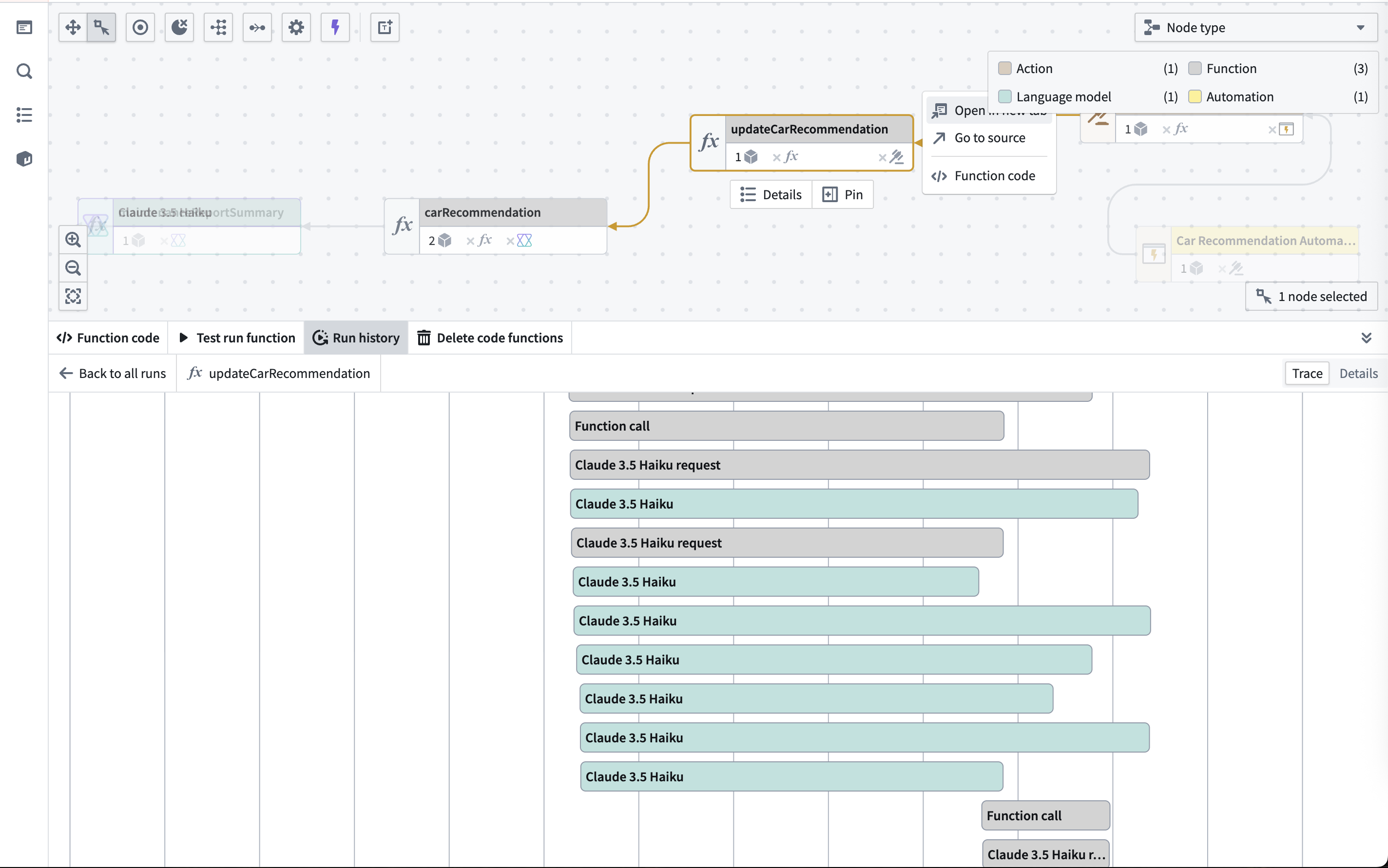Collapse the bottom panel with the double chevron

point(1366,338)
